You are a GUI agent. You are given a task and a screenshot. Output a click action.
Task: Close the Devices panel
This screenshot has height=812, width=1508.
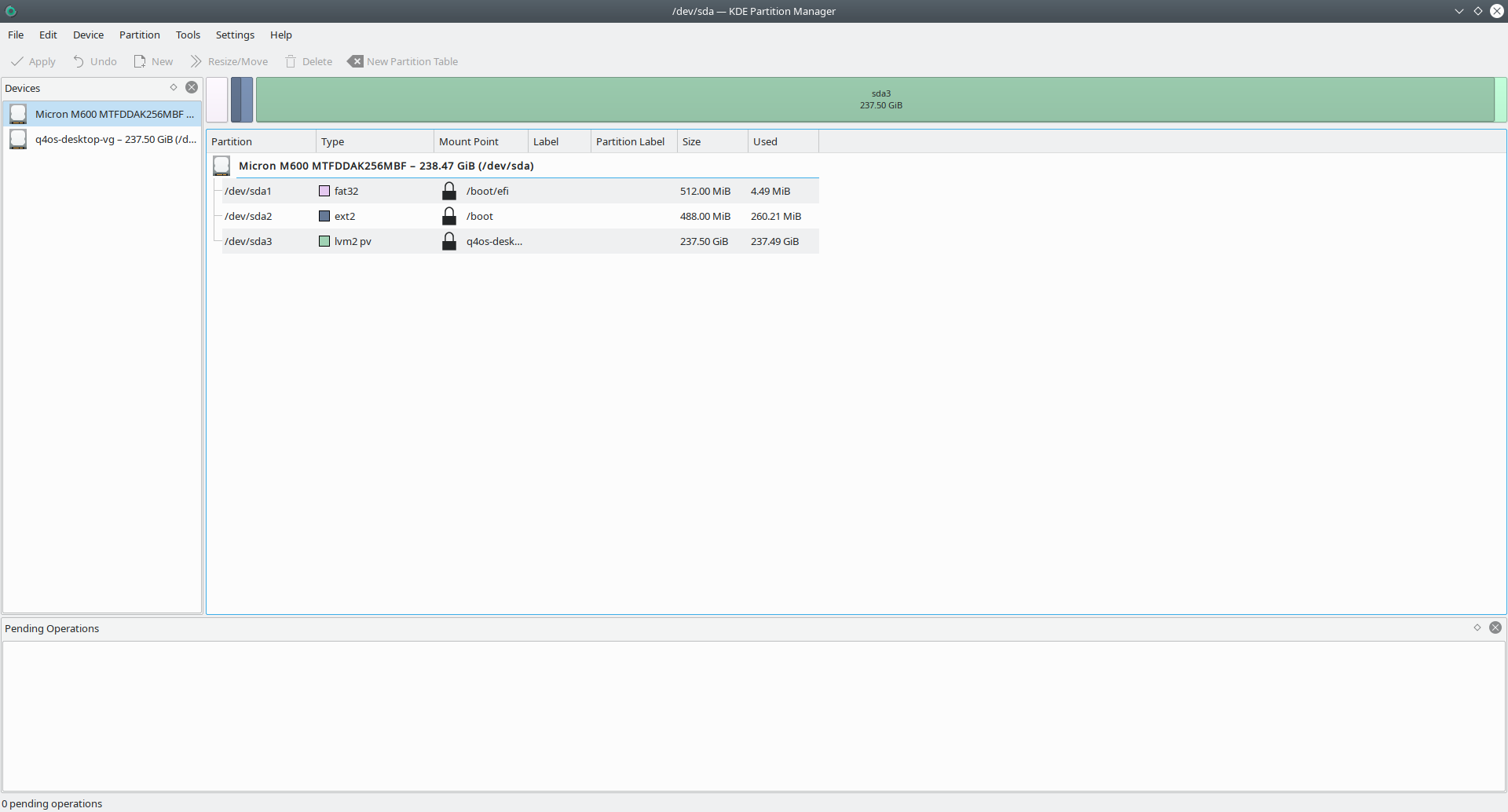(192, 87)
